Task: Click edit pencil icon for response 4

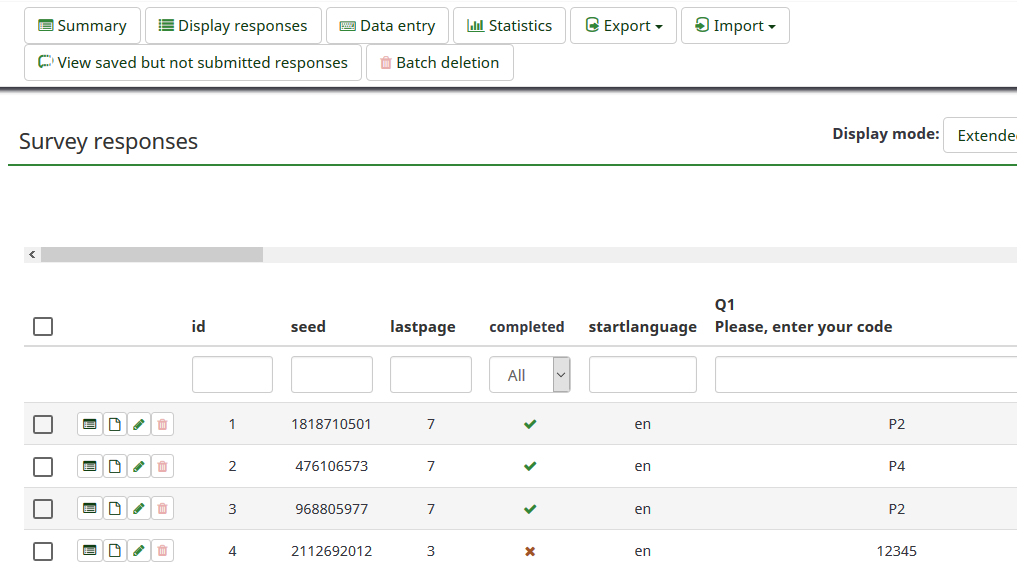Action: [x=139, y=551]
